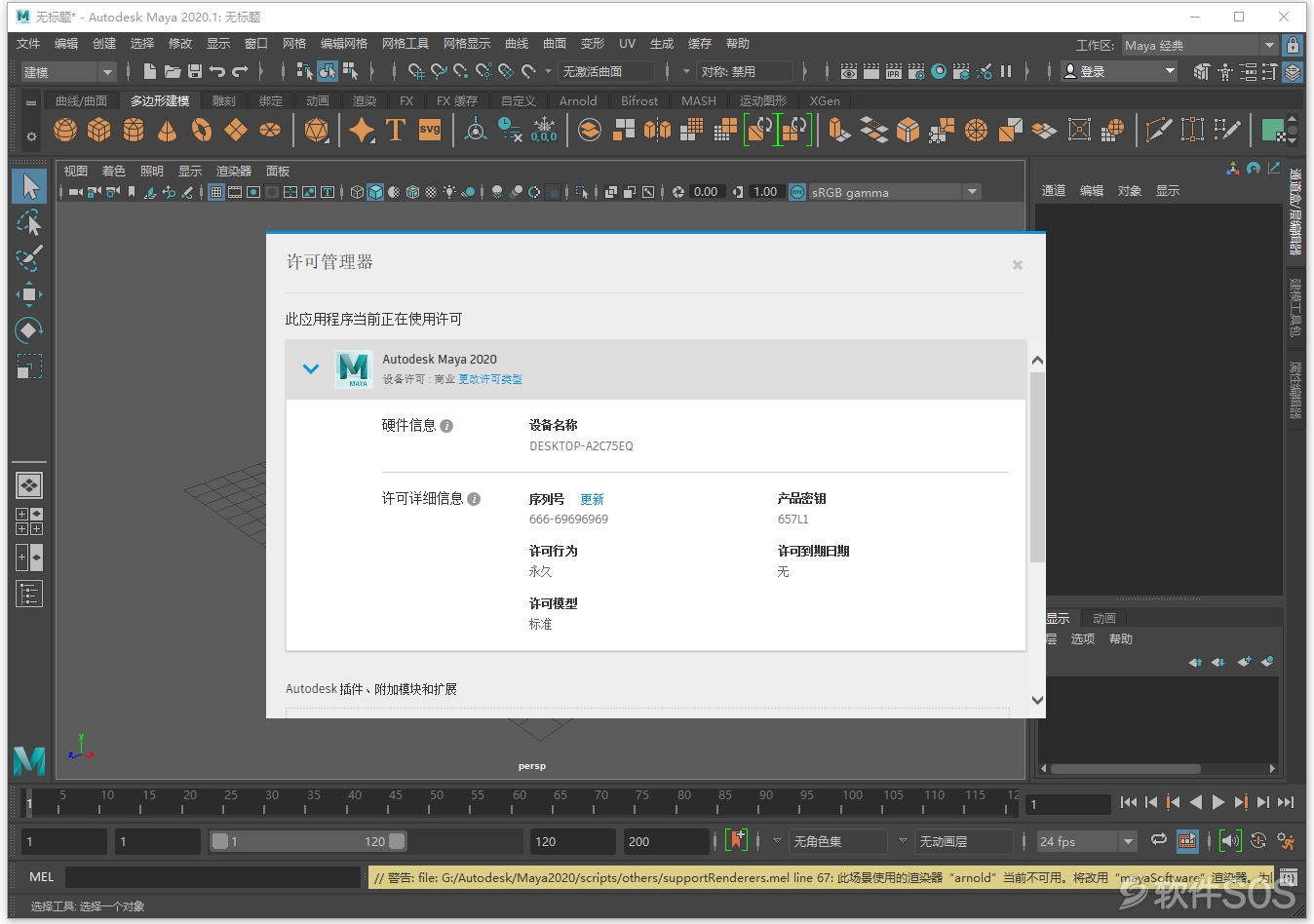Open the Maya 经典 workspace dropdown
The height and width of the screenshot is (924, 1314).
coord(1199,45)
